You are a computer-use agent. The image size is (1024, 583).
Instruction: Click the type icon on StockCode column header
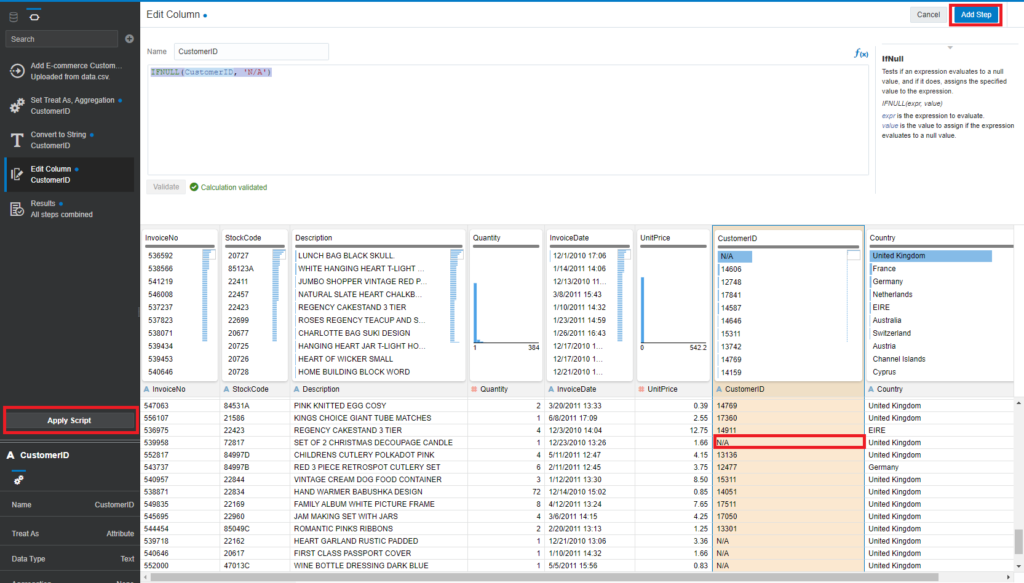pyautogui.click(x=226, y=389)
